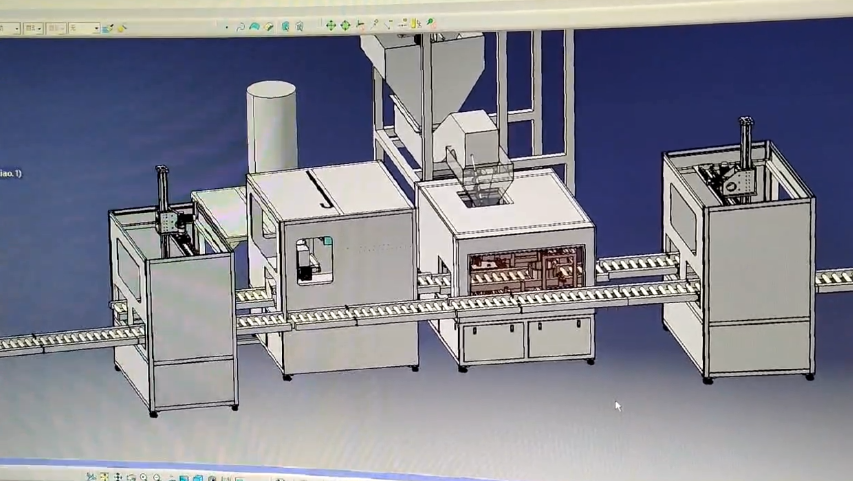Open the third small dropdown in top-left toolbar

[x=55, y=29]
